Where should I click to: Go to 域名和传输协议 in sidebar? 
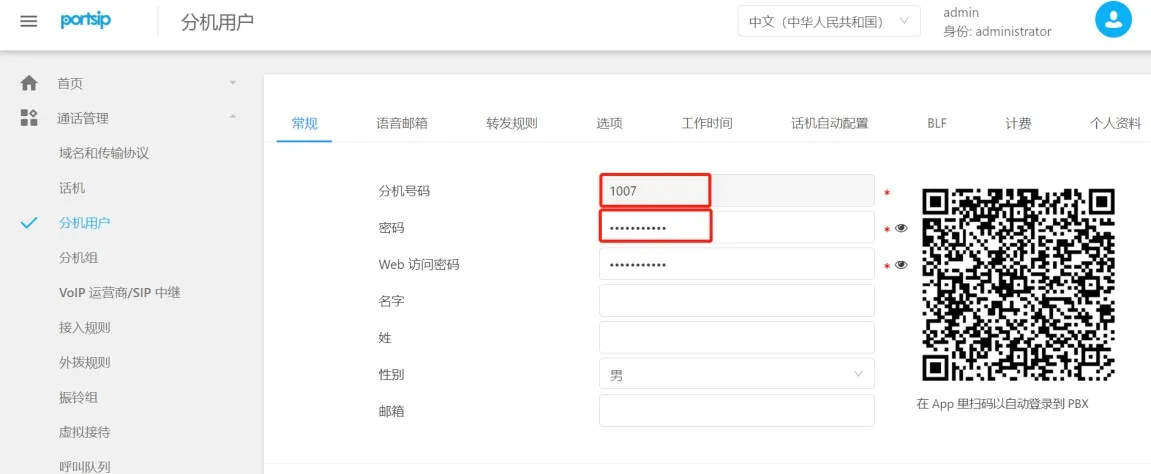[x=104, y=153]
